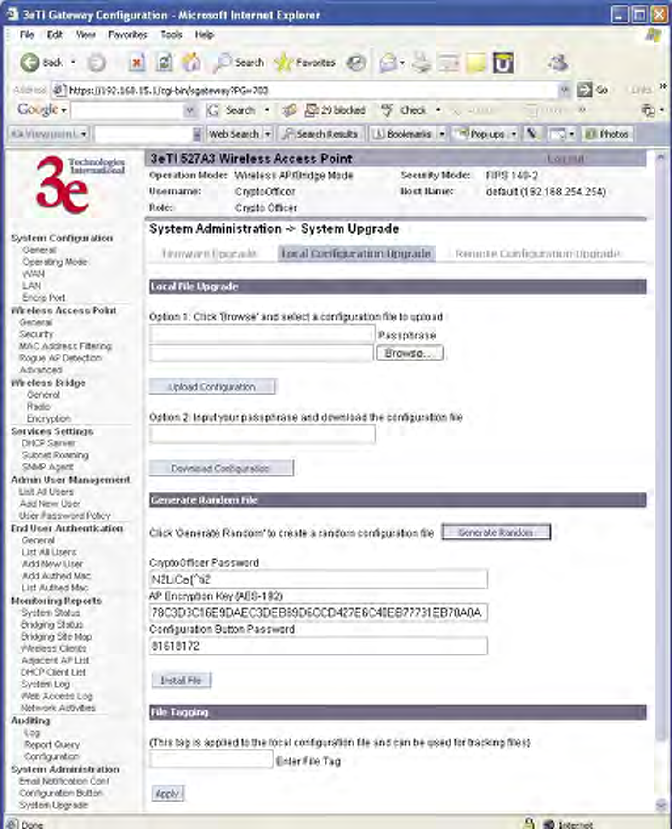672x829 pixels.
Task: Open the View menu
Action: pyautogui.click(x=86, y=35)
